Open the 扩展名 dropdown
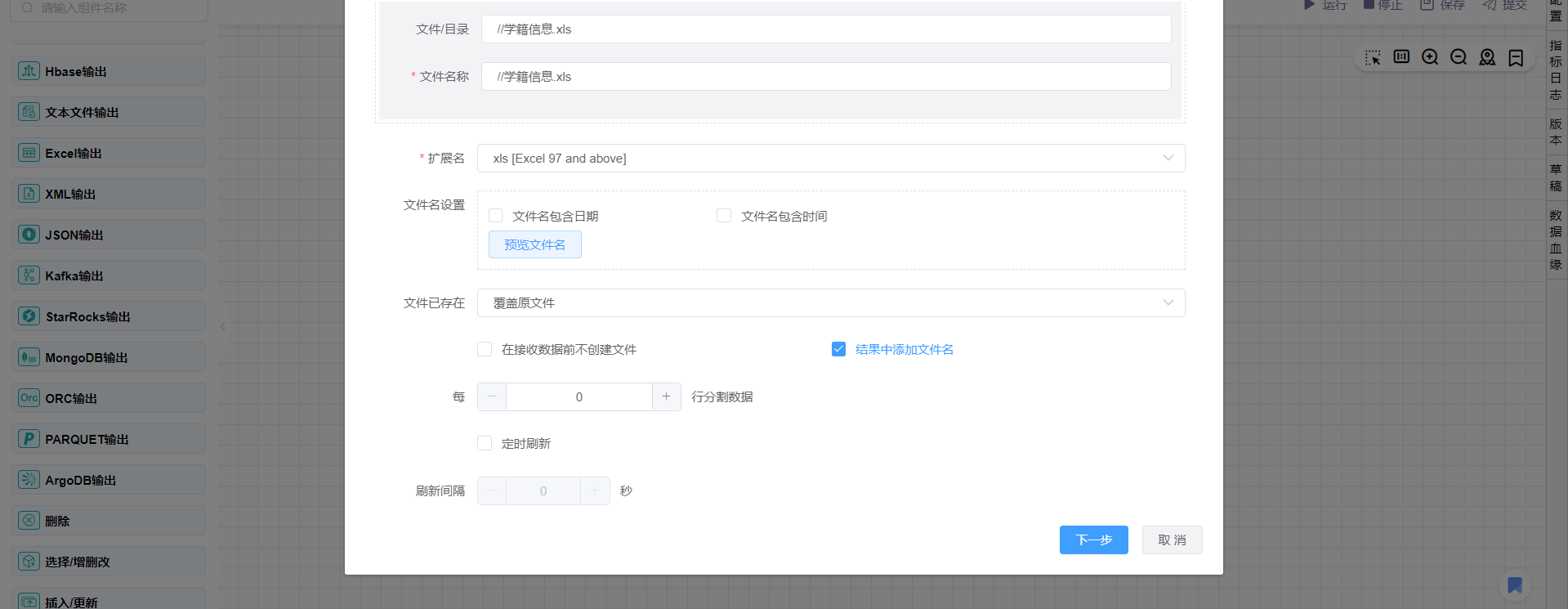 coord(831,159)
